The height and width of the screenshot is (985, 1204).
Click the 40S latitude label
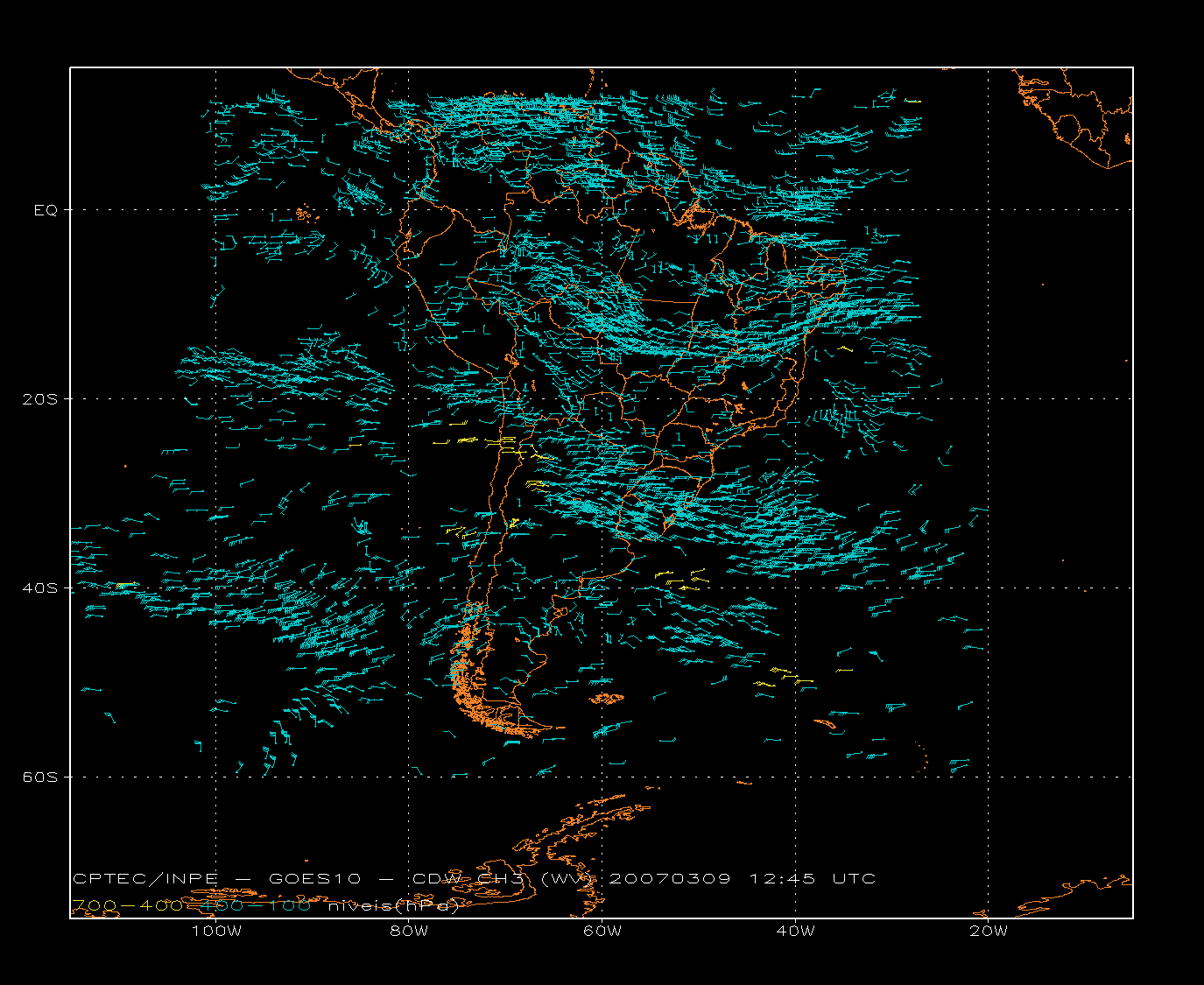[40, 588]
